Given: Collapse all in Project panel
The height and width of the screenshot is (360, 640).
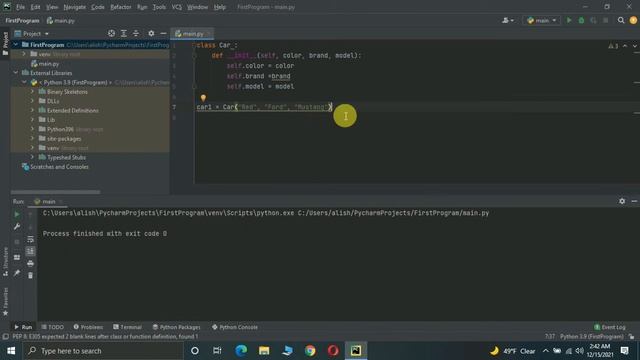Looking at the screenshot, I should (136, 33).
